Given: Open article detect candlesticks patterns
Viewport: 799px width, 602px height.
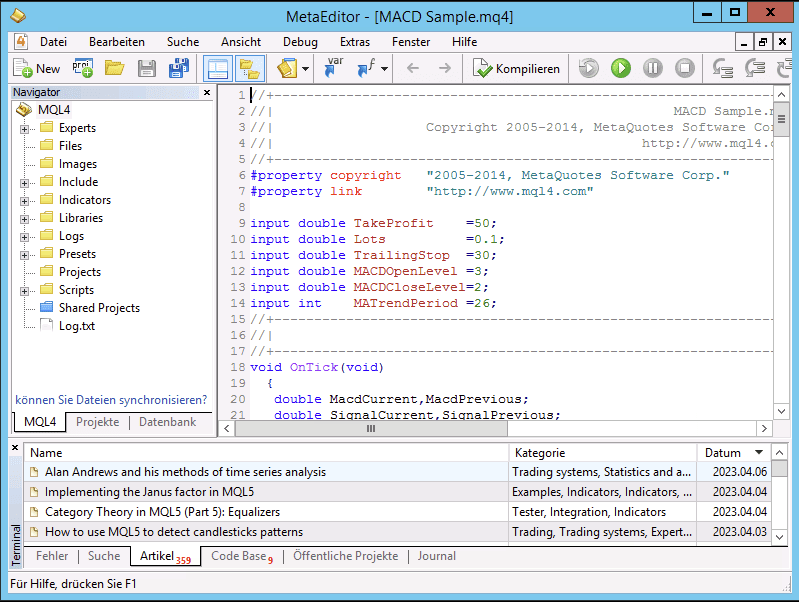Looking at the screenshot, I should 174,532.
